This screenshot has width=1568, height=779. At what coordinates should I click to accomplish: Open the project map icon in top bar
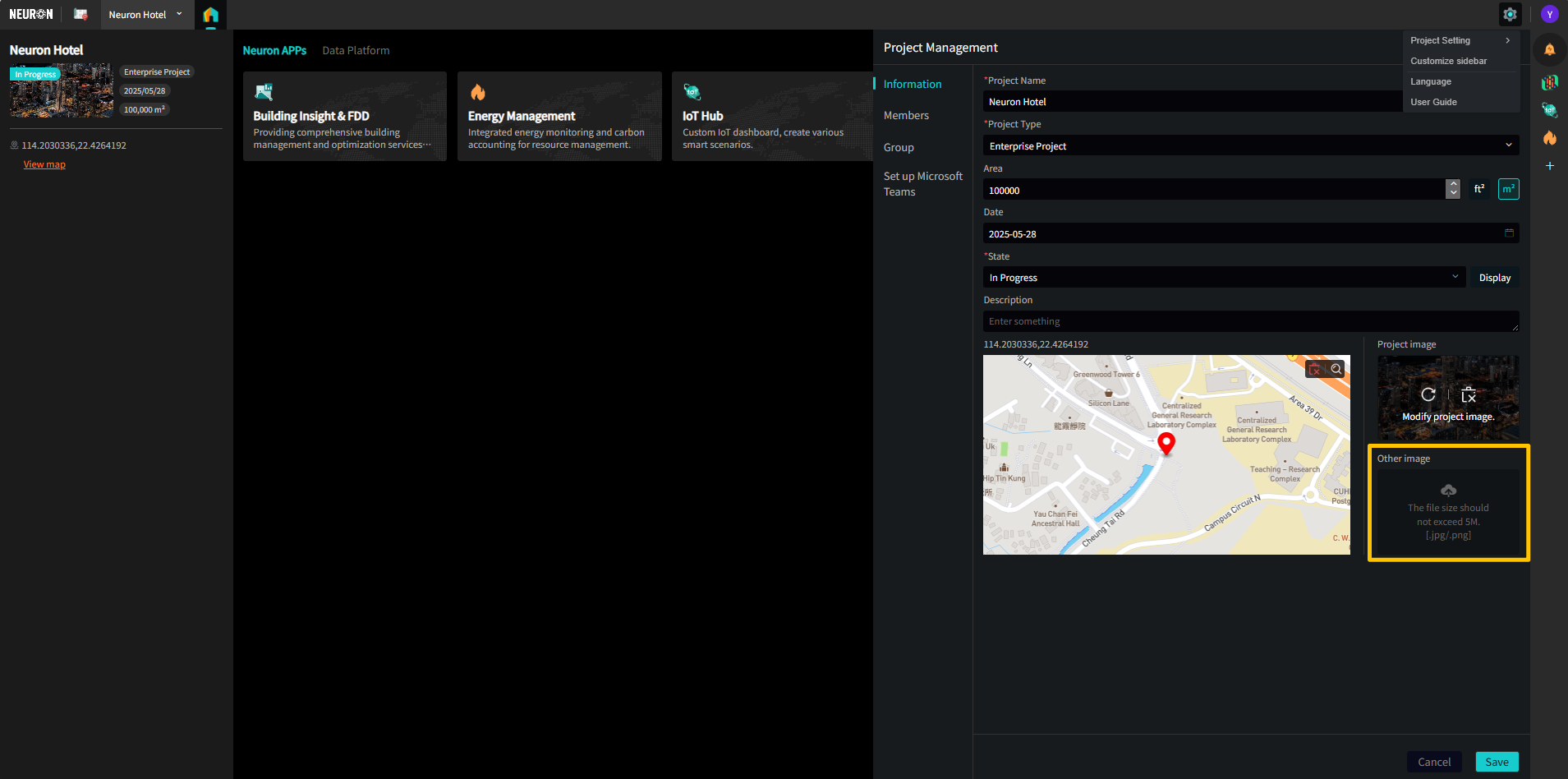(80, 14)
